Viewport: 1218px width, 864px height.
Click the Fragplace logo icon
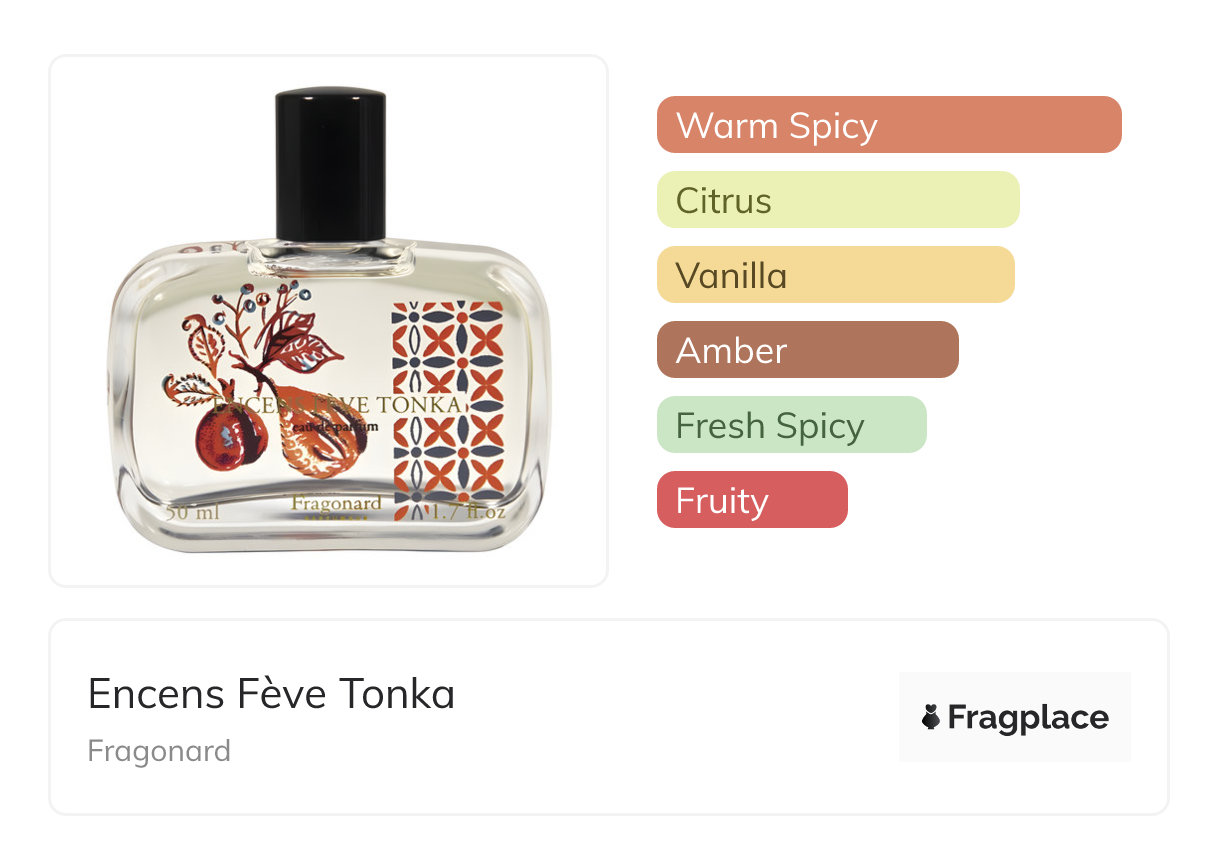click(x=931, y=717)
